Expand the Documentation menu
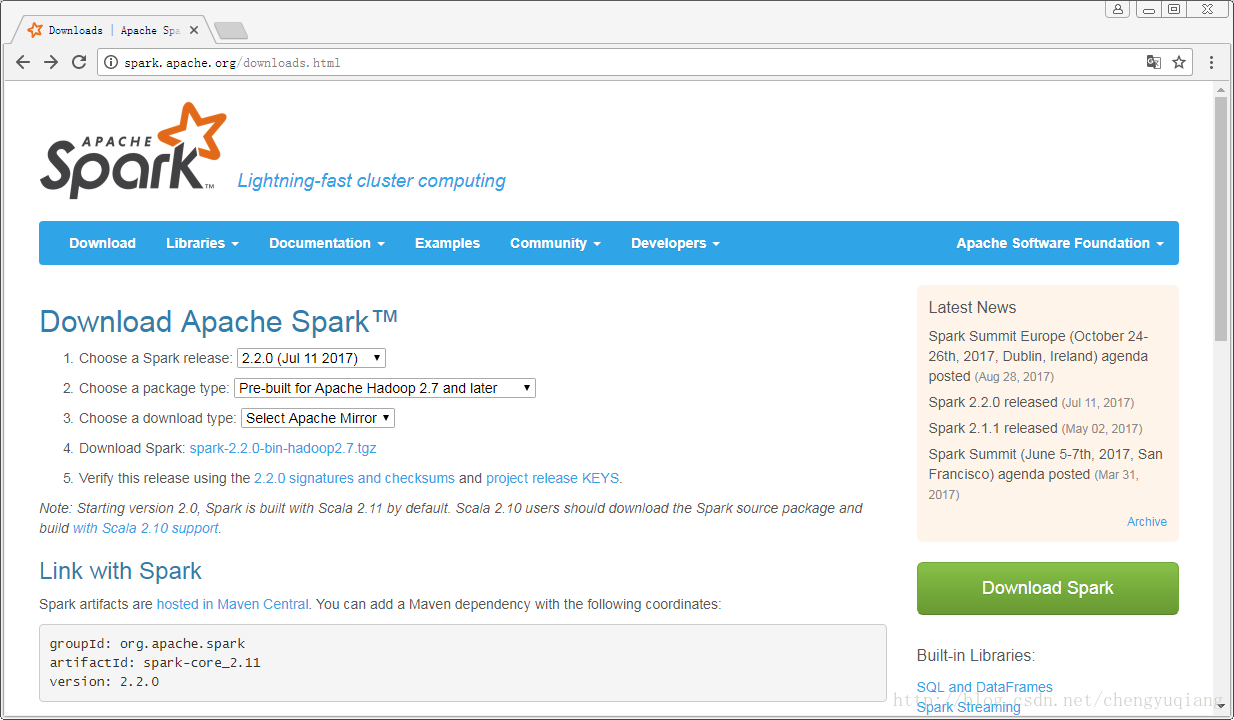This screenshot has height=720, width=1234. click(x=327, y=243)
